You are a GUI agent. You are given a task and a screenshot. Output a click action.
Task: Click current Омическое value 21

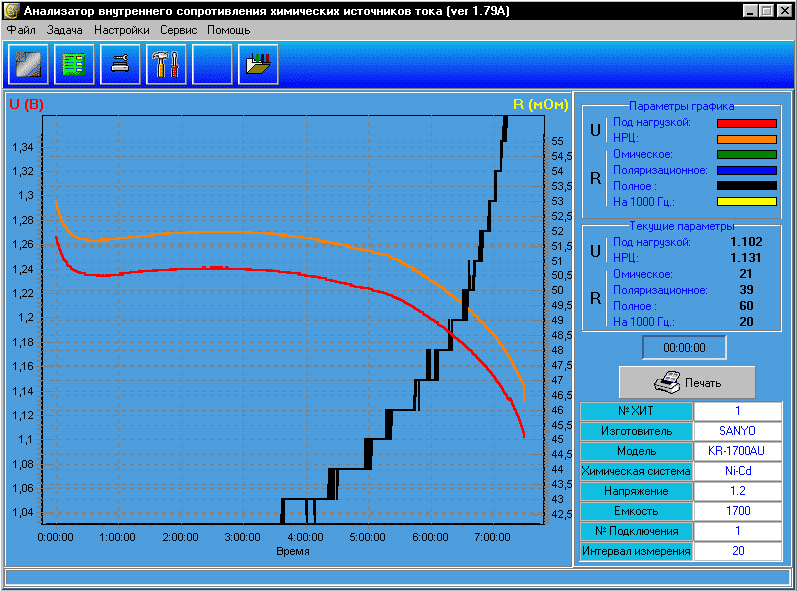[x=746, y=274]
